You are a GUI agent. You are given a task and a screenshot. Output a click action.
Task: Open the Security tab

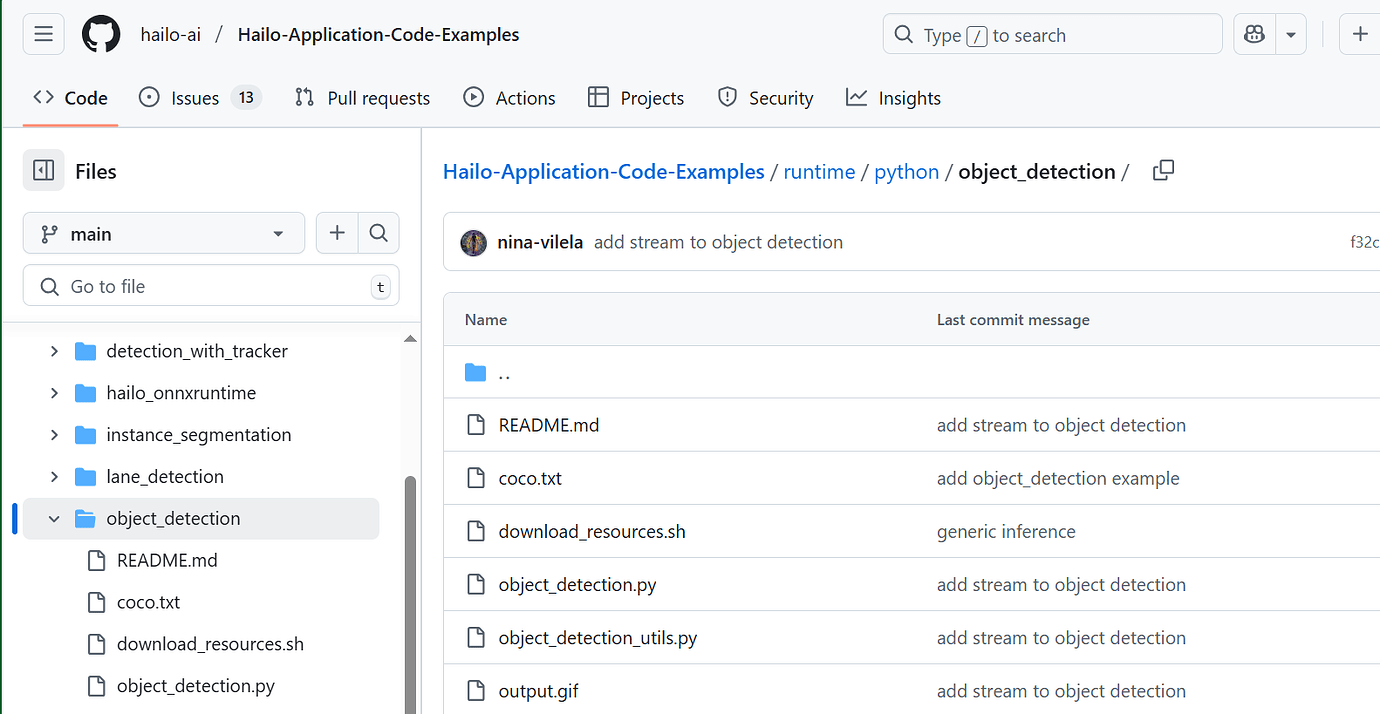point(765,98)
